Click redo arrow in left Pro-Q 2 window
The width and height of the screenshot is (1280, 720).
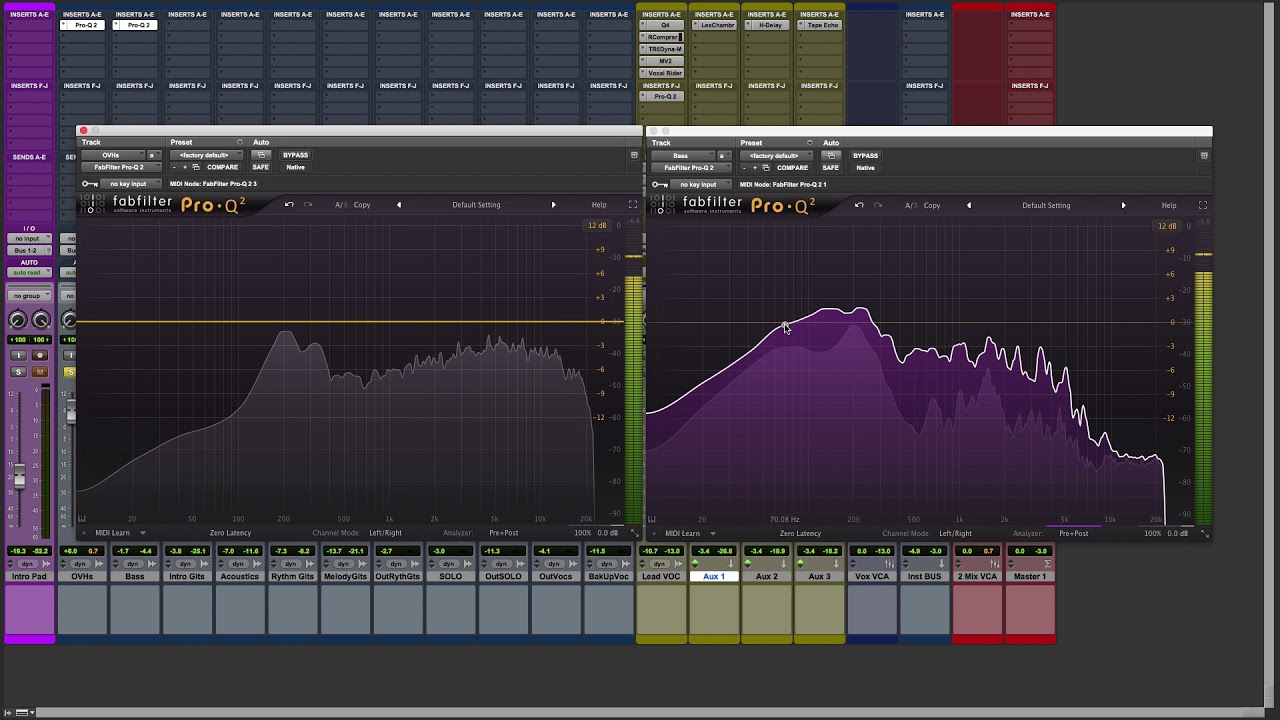[308, 205]
